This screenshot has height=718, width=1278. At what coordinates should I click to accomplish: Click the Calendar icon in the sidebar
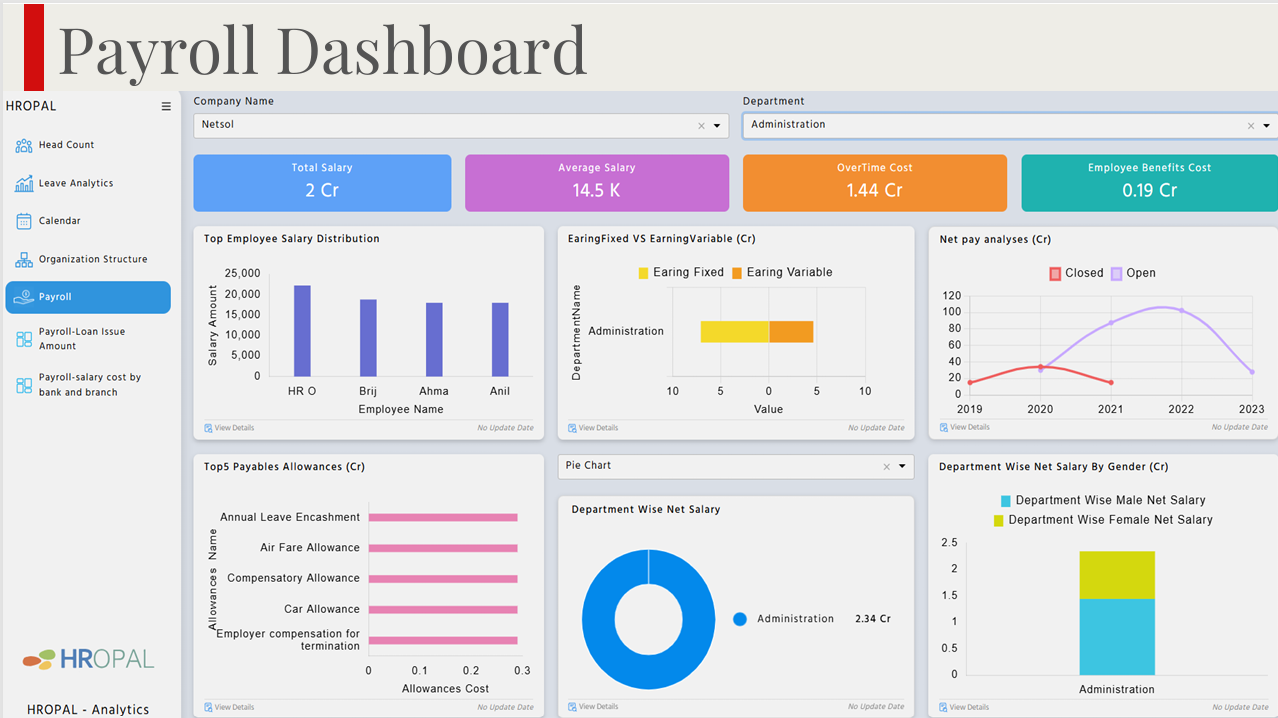click(22, 221)
